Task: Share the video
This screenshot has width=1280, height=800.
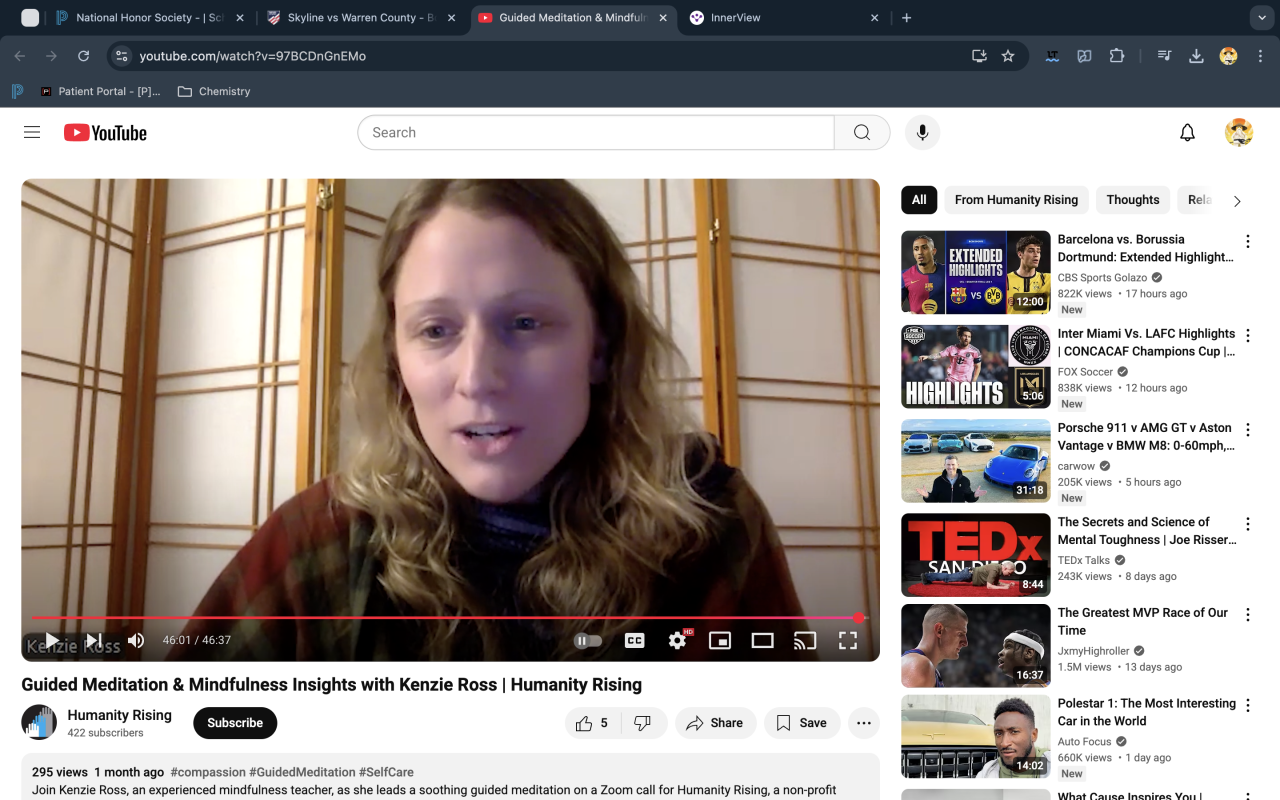Action: pos(715,723)
